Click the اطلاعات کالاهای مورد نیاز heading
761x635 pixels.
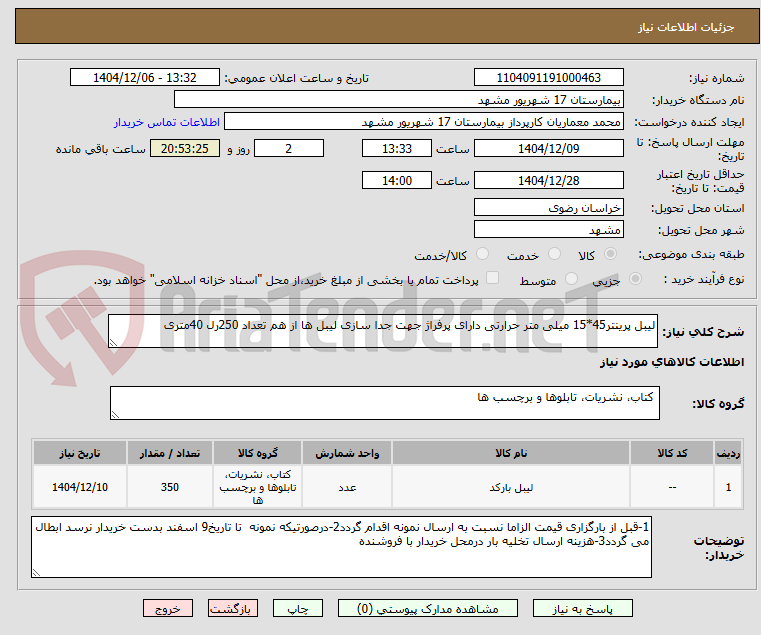(x=672, y=362)
